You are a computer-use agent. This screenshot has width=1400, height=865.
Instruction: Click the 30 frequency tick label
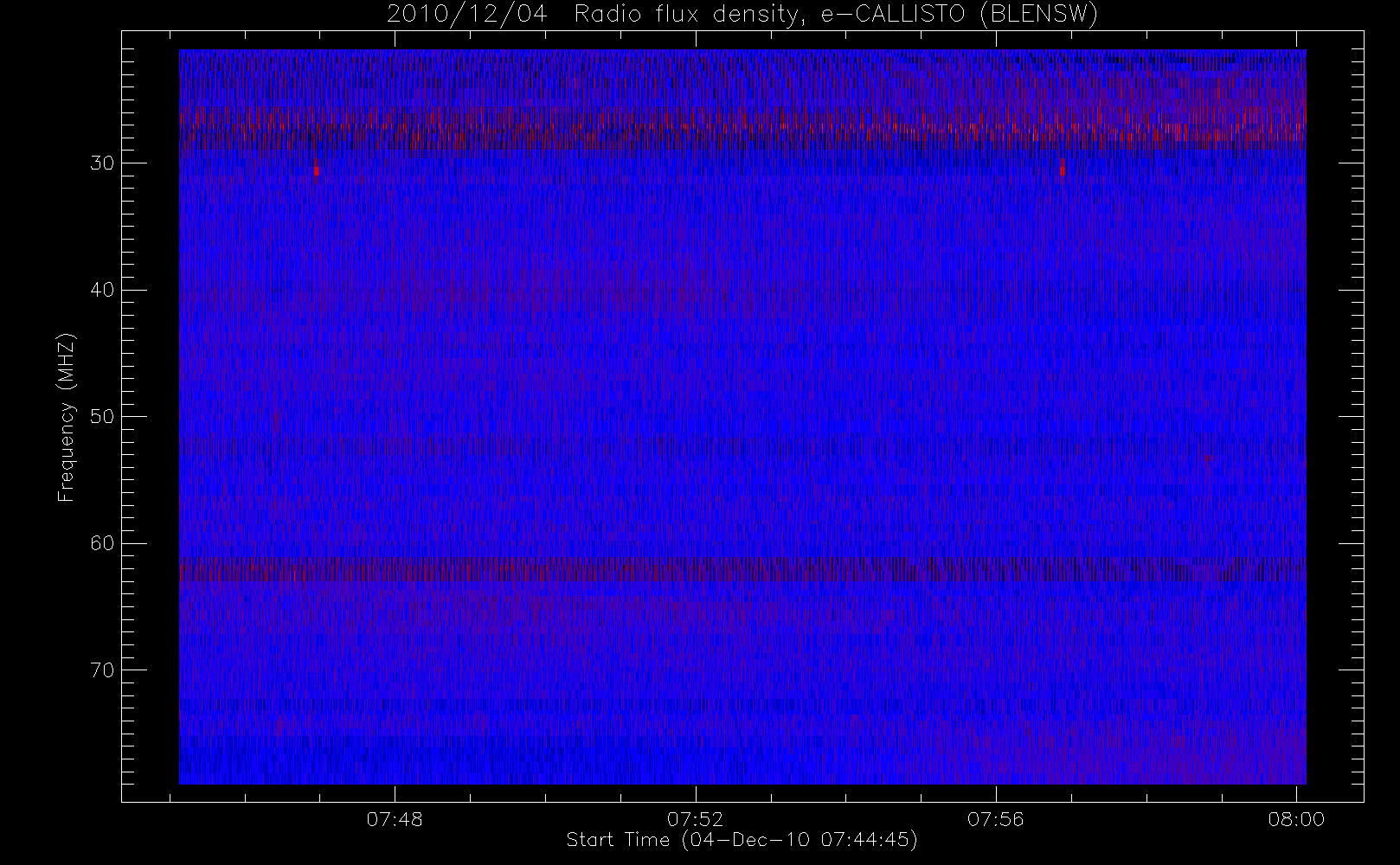tap(101, 163)
